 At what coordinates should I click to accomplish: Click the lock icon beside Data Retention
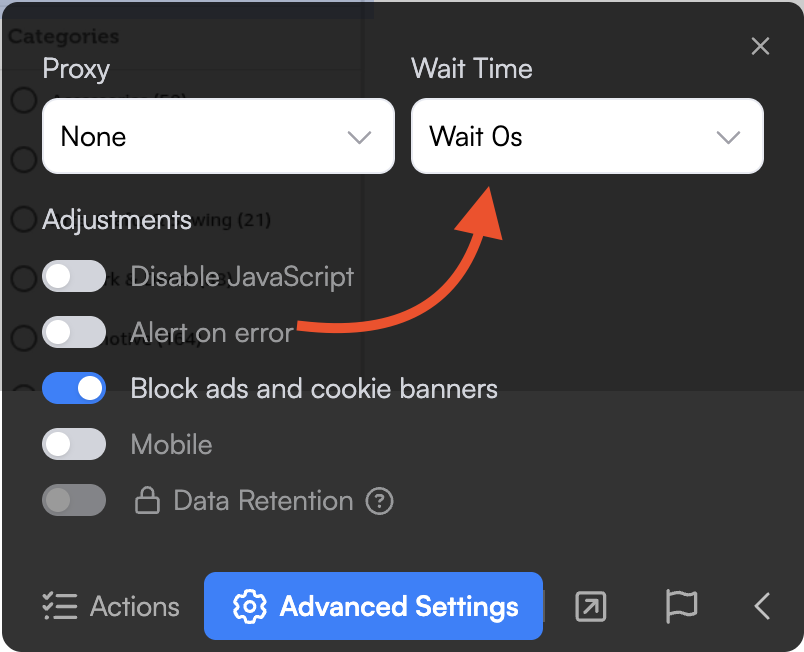tap(148, 501)
